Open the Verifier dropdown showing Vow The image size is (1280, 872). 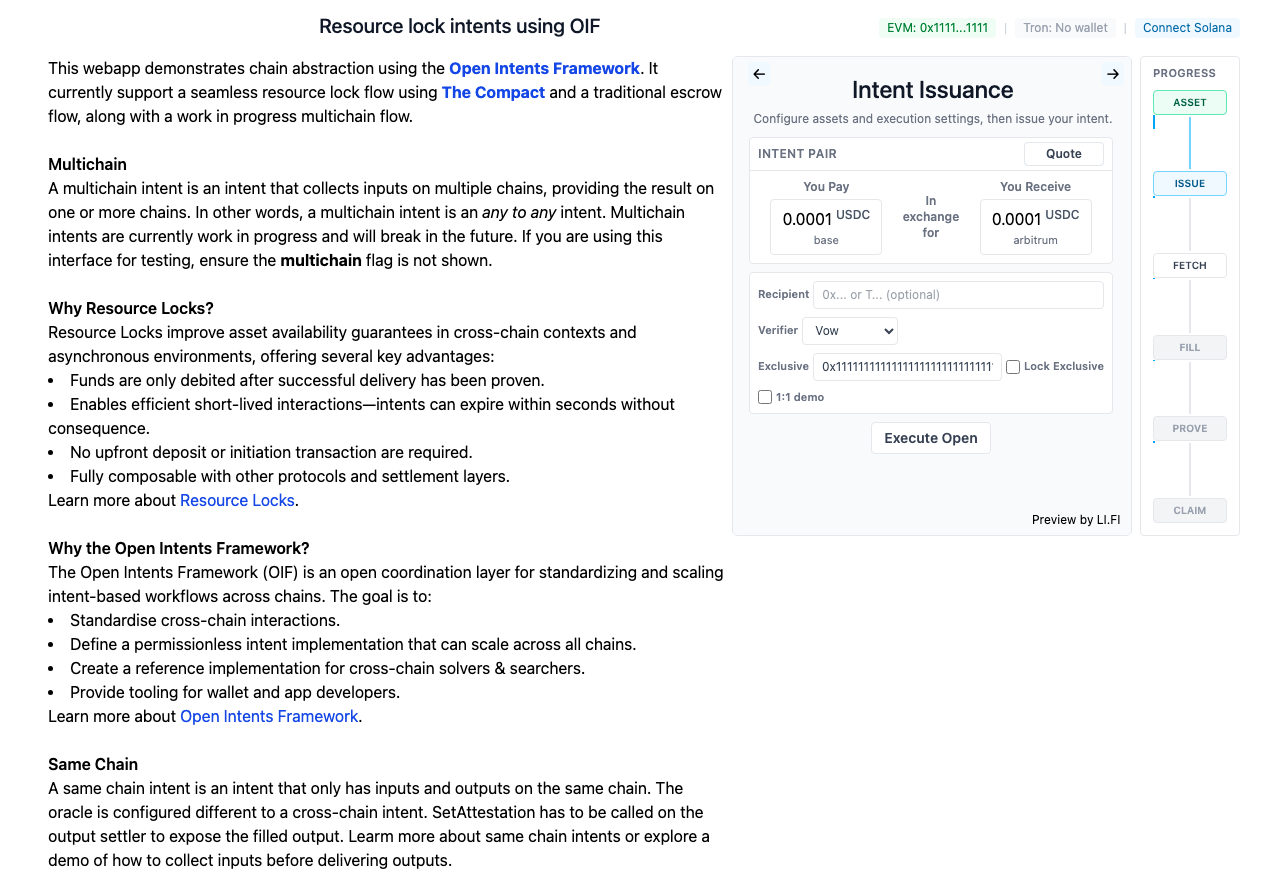[x=850, y=331]
